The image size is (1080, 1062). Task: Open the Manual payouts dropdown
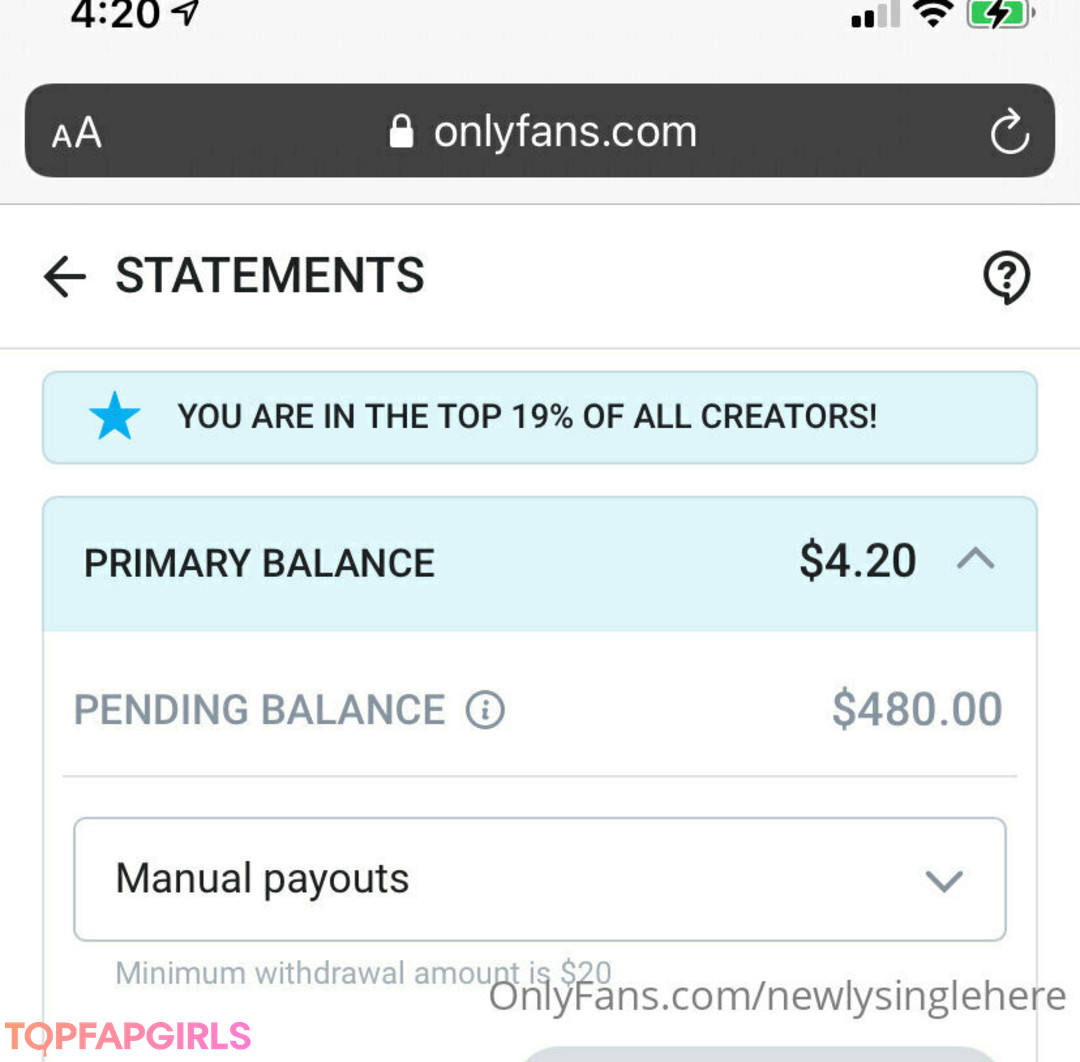tap(539, 879)
